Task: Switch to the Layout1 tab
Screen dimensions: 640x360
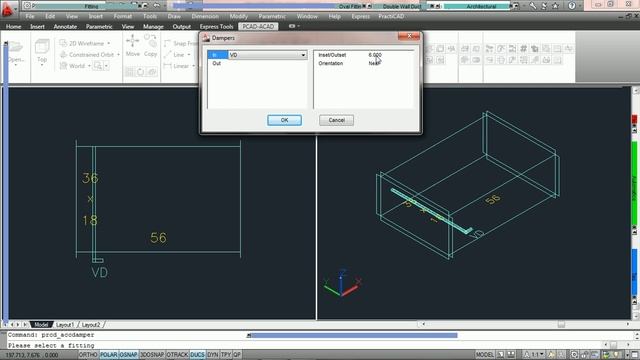Action: (x=65, y=325)
